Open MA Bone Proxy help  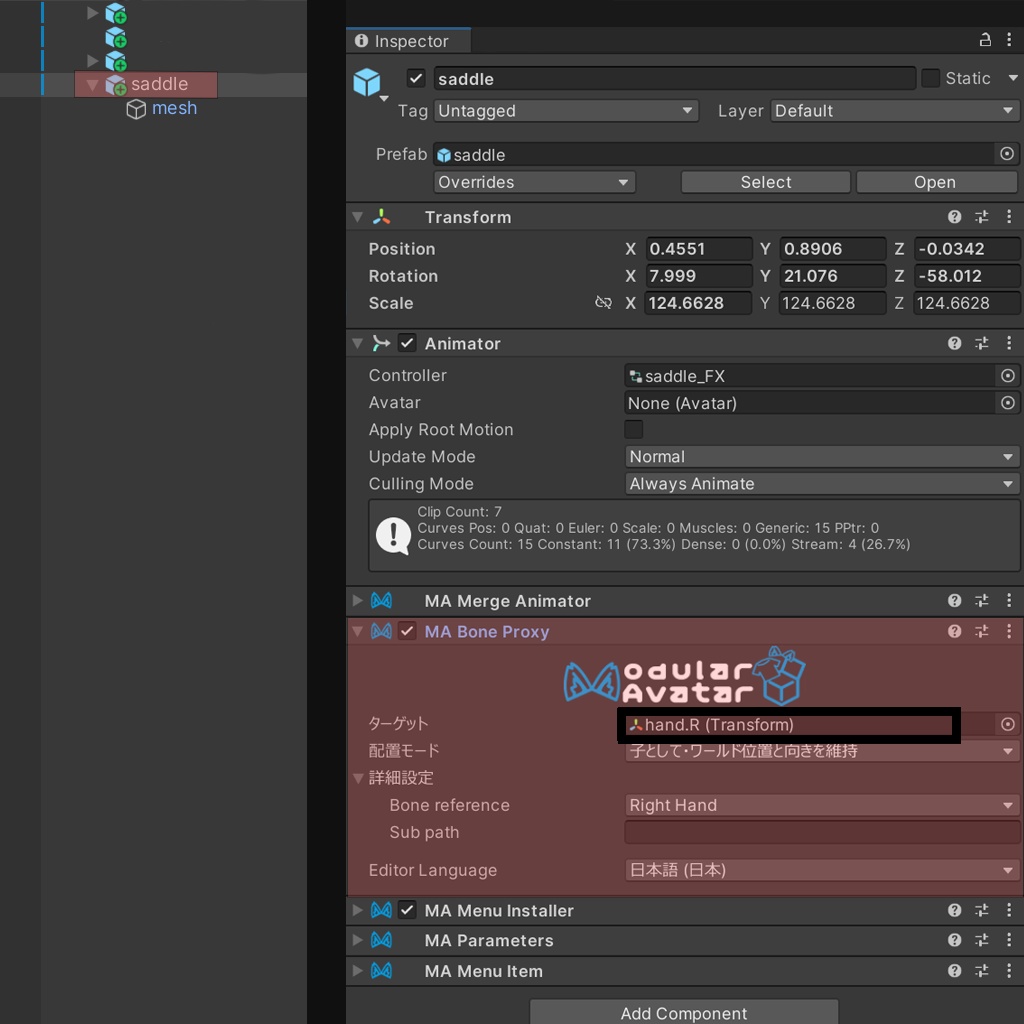click(x=954, y=631)
